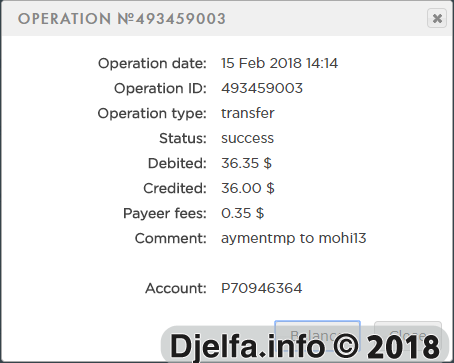Click the credited amount 36.00 $
Image resolution: width=454 pixels, height=363 pixels.
coord(248,188)
